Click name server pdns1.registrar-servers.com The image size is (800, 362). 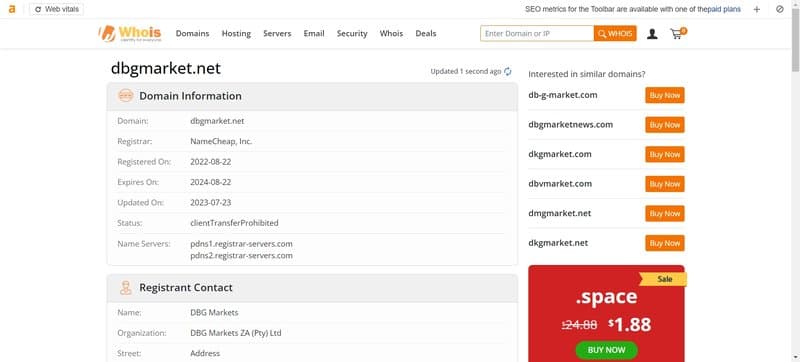tap(241, 244)
